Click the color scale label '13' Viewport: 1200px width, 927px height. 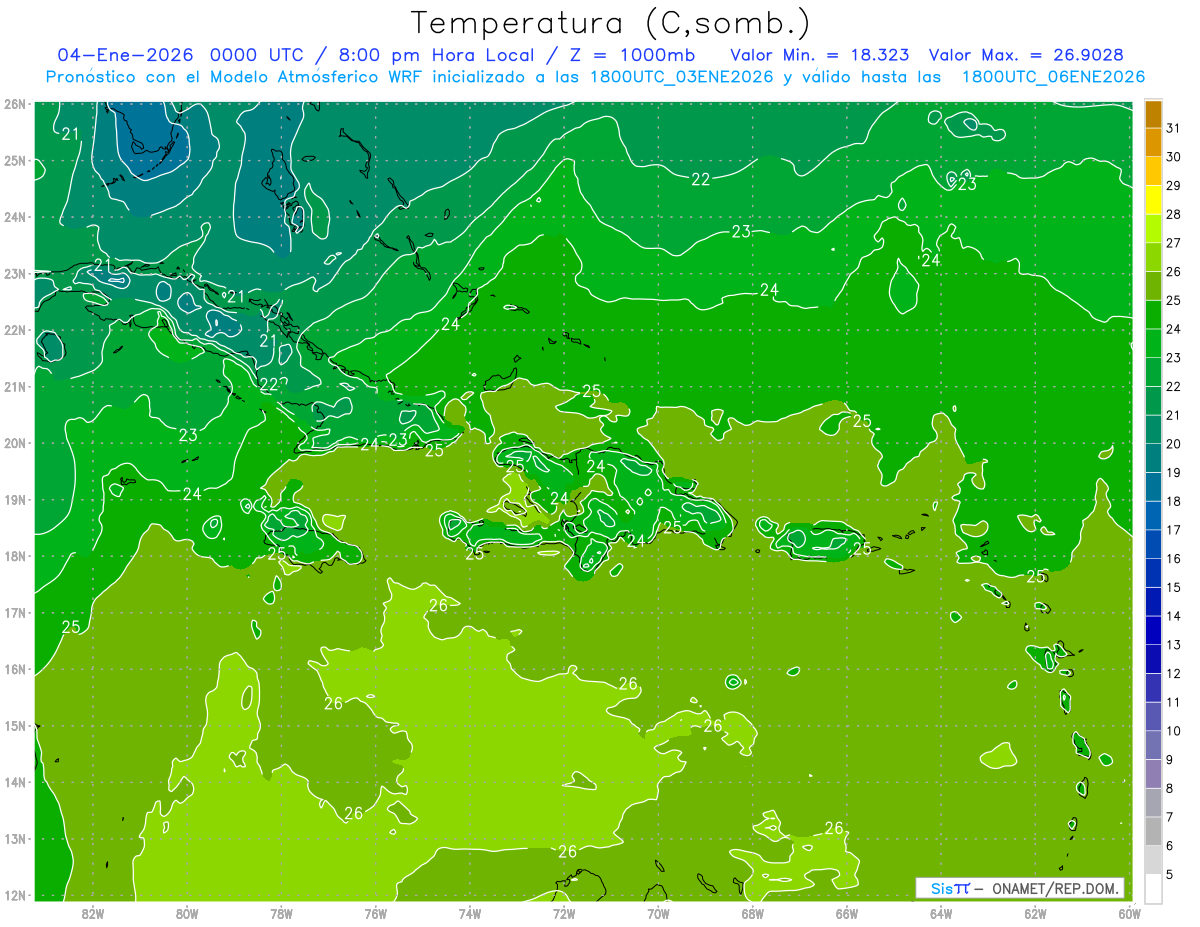1174,645
